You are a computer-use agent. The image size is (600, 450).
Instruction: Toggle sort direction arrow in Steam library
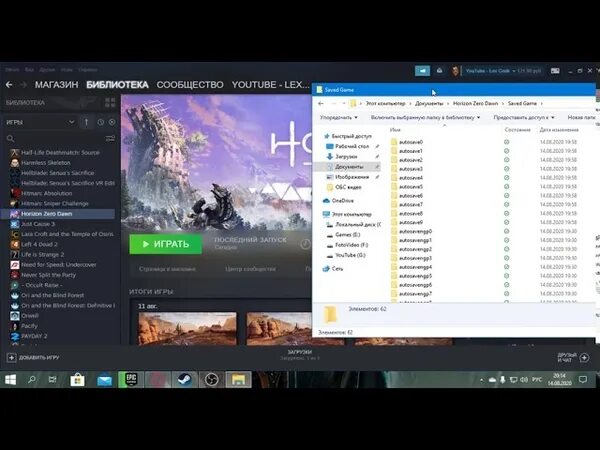tap(86, 122)
